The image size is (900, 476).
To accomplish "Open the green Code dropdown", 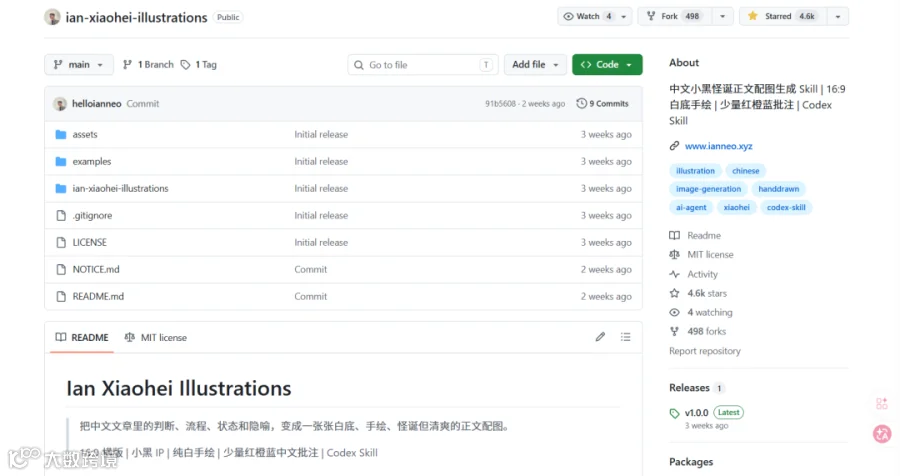I will pyautogui.click(x=607, y=64).
